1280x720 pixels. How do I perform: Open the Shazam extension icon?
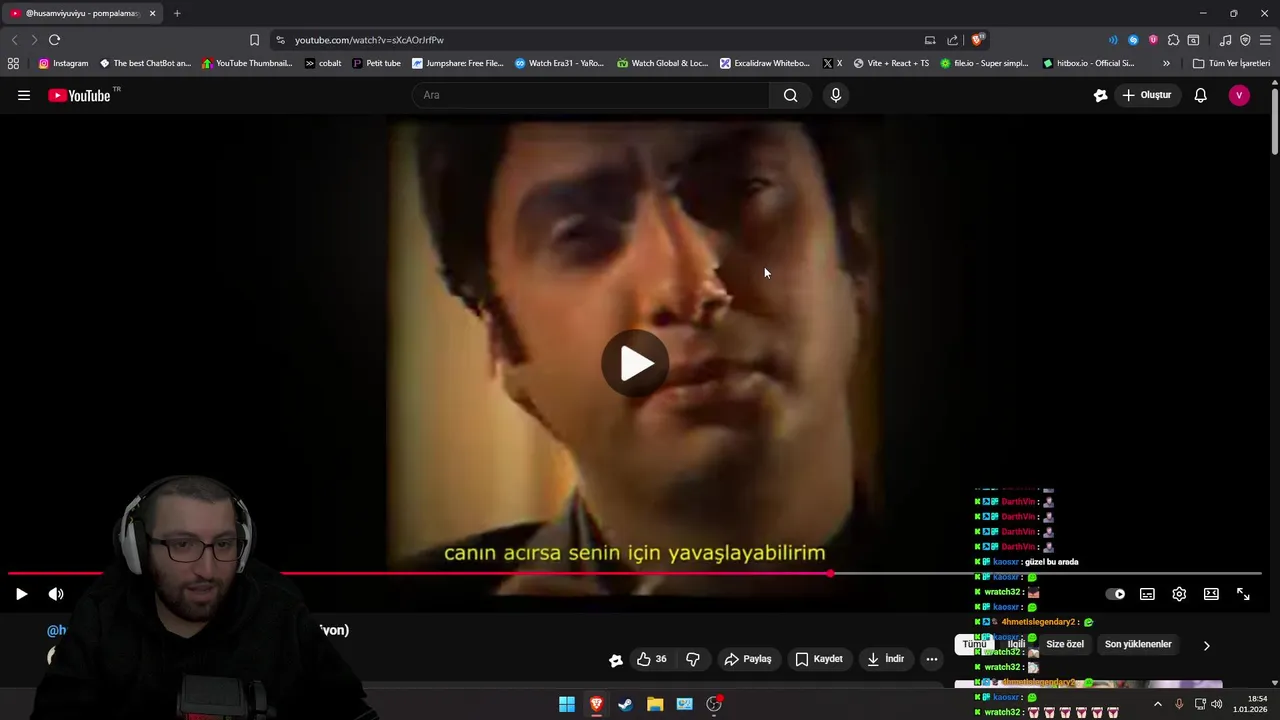[1133, 40]
